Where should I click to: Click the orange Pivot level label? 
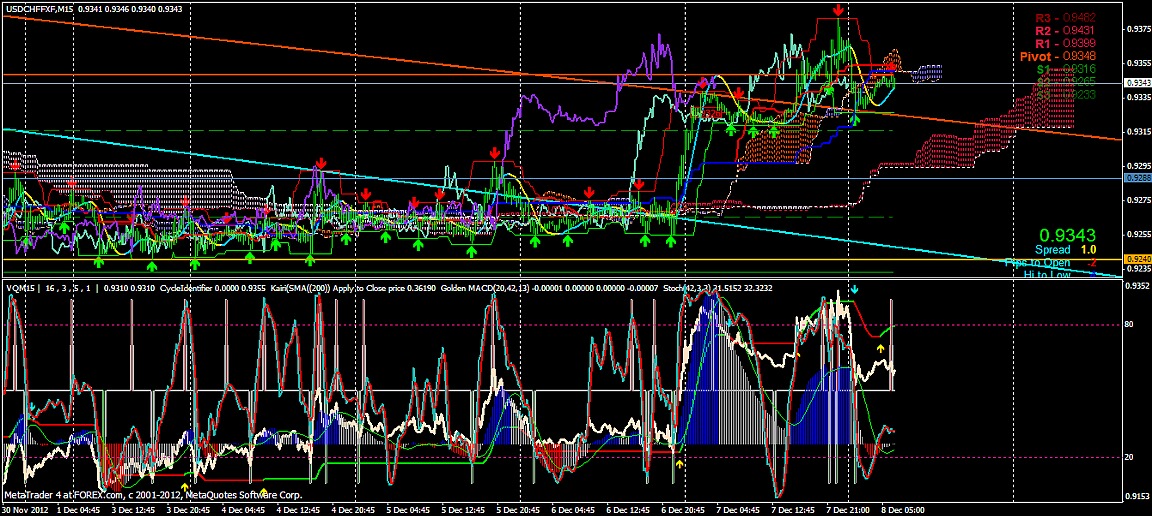coord(1058,57)
